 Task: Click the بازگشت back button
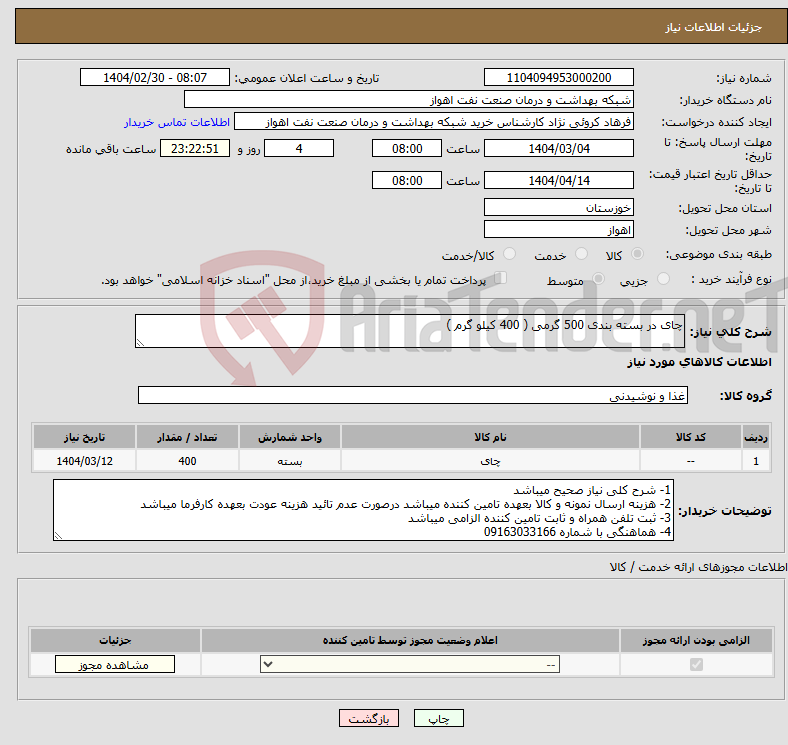coord(369,719)
